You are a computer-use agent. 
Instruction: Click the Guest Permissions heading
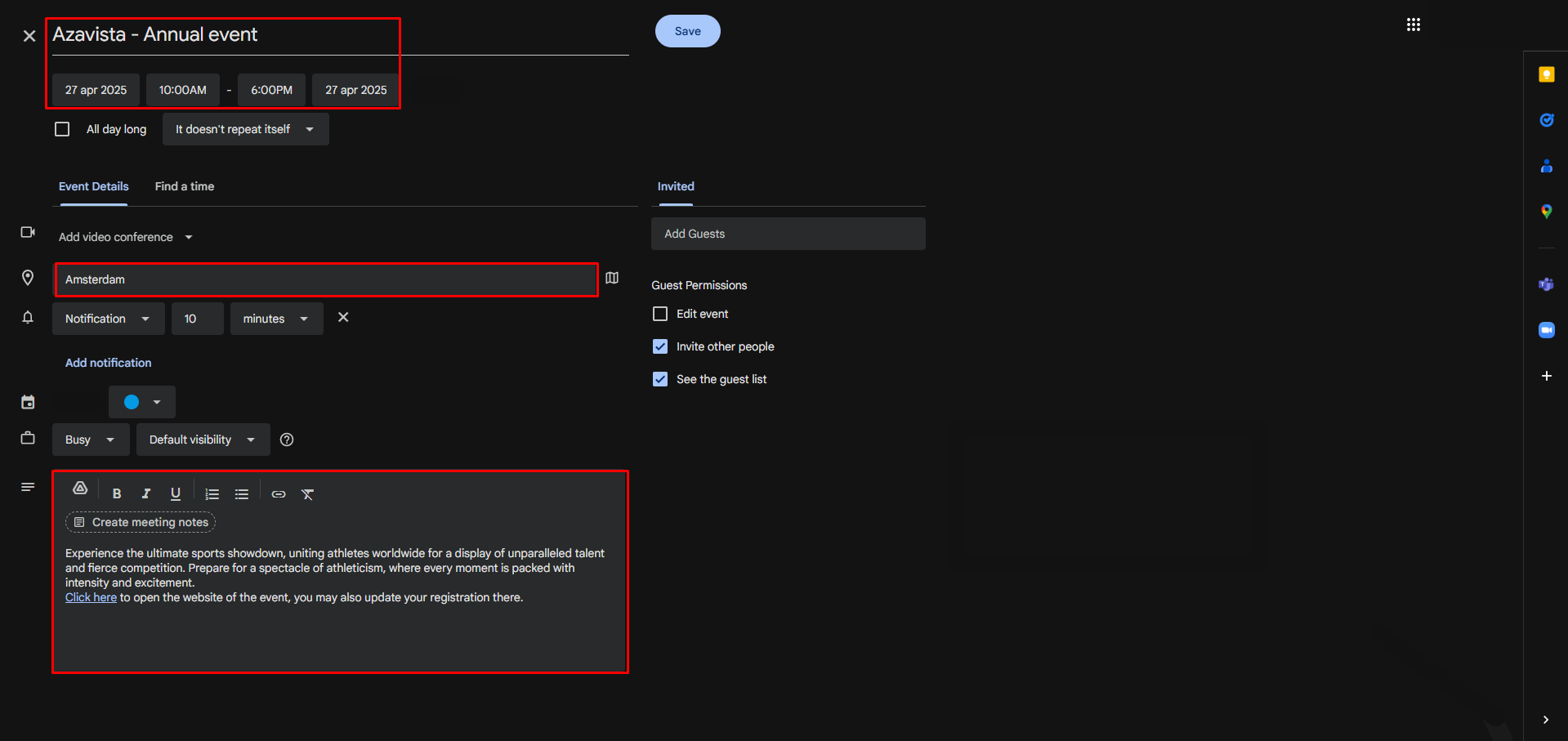coord(699,285)
